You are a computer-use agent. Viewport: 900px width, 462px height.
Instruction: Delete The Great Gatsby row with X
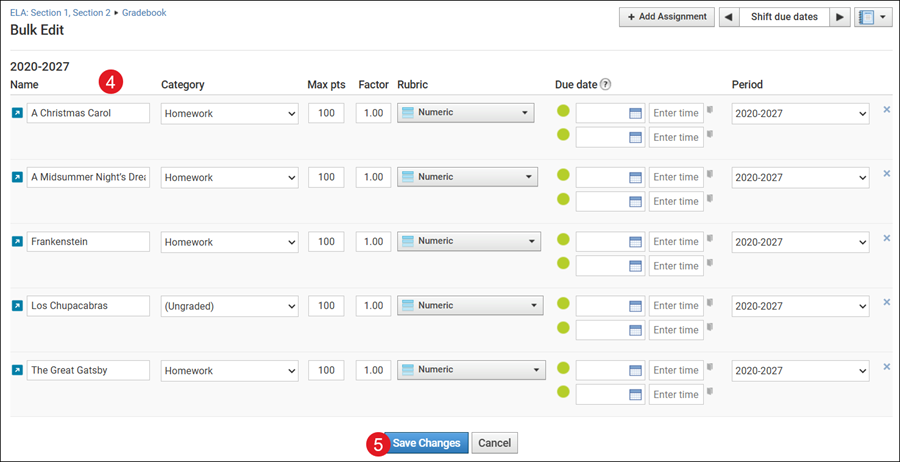pos(886,367)
